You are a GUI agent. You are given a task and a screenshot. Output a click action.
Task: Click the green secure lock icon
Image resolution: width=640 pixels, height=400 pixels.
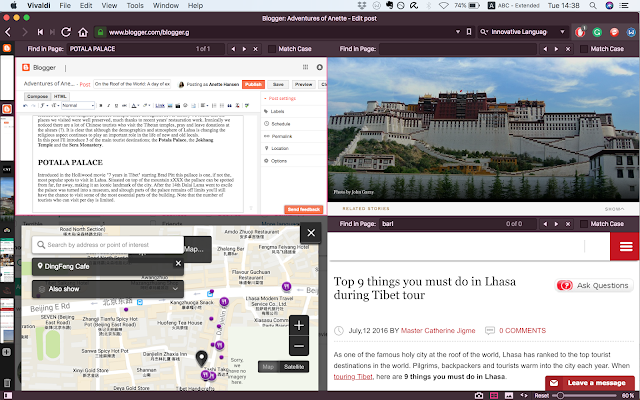[x=100, y=32]
